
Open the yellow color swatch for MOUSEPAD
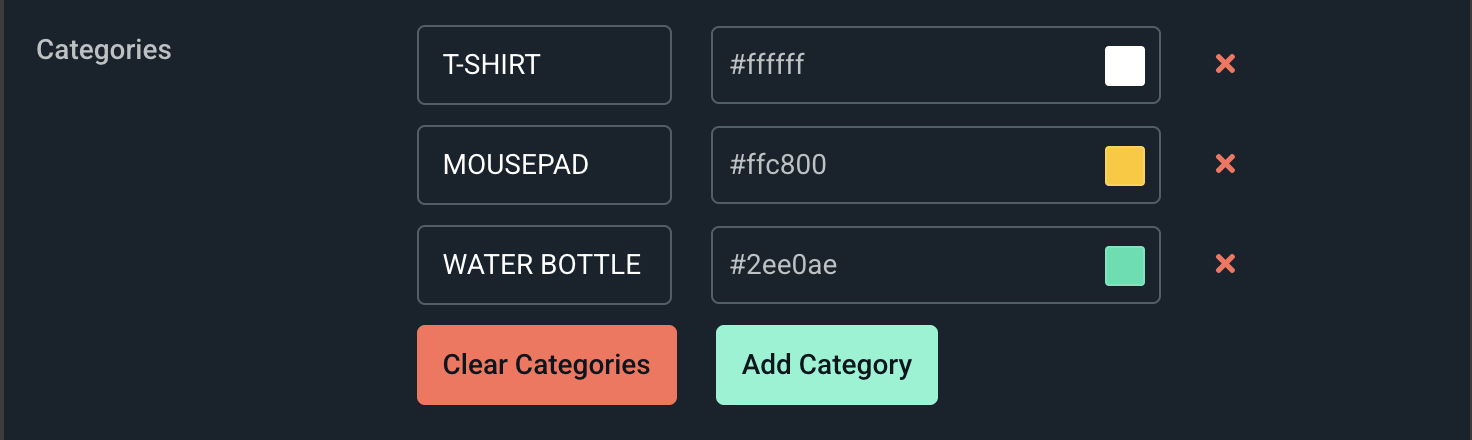(x=1124, y=166)
